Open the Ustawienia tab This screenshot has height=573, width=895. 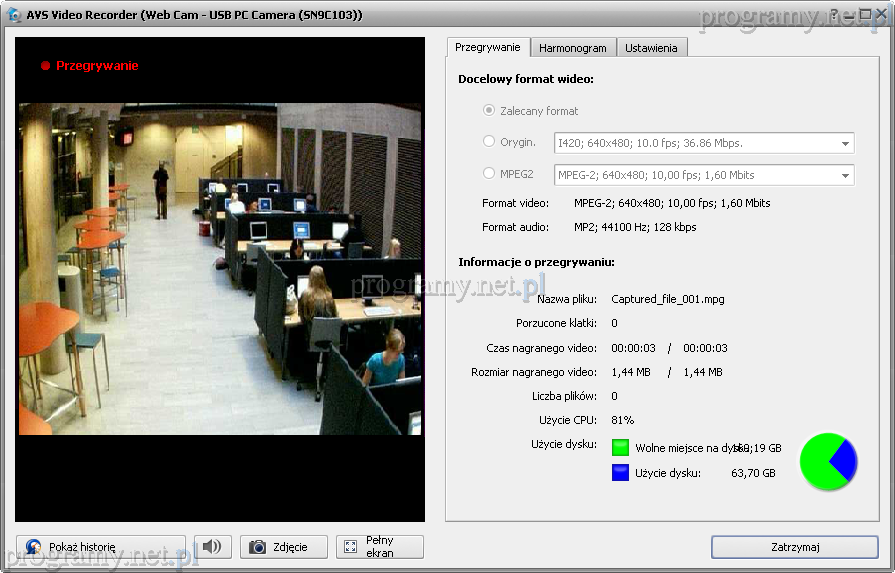[651, 48]
